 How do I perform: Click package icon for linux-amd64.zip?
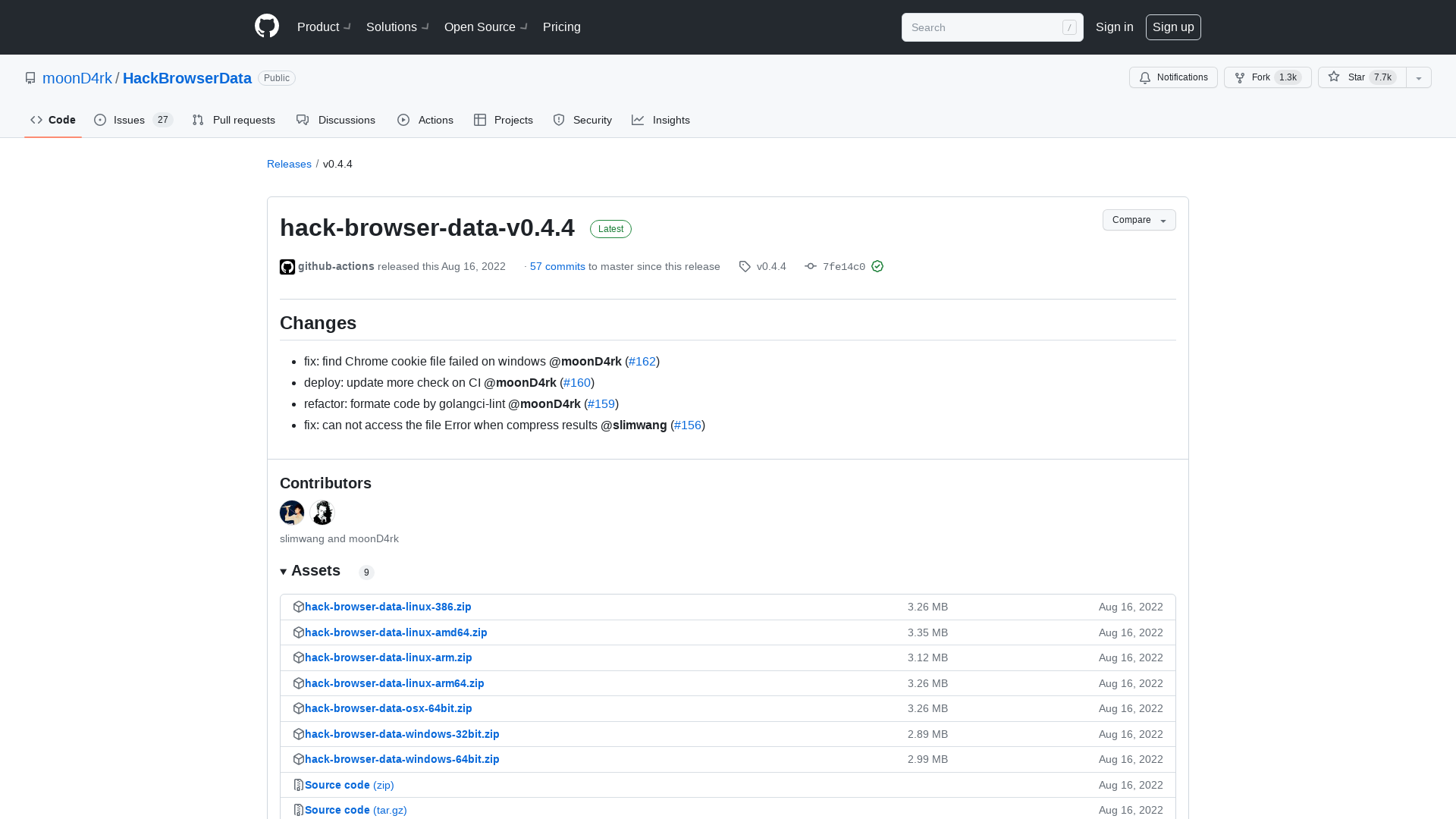click(299, 632)
